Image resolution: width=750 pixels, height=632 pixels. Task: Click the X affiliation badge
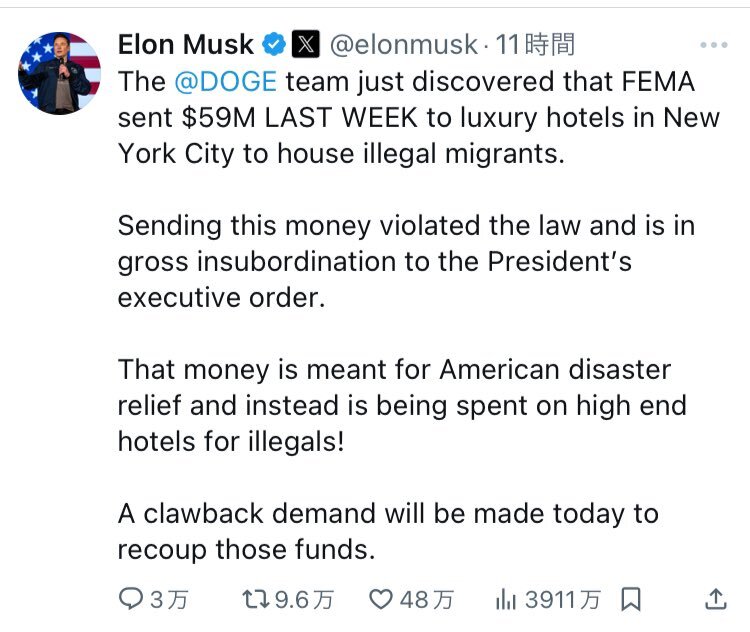pos(305,44)
